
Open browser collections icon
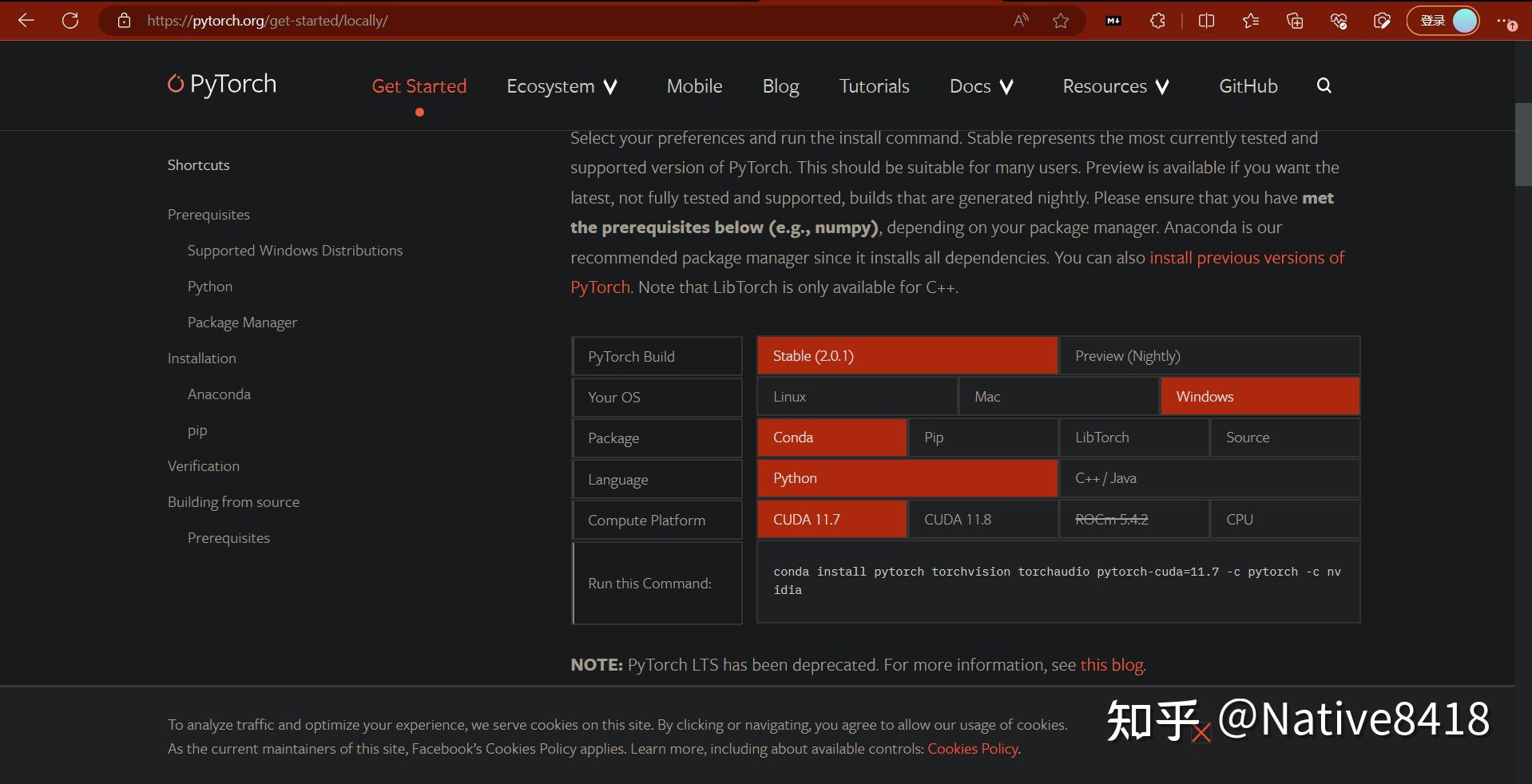(x=1295, y=21)
